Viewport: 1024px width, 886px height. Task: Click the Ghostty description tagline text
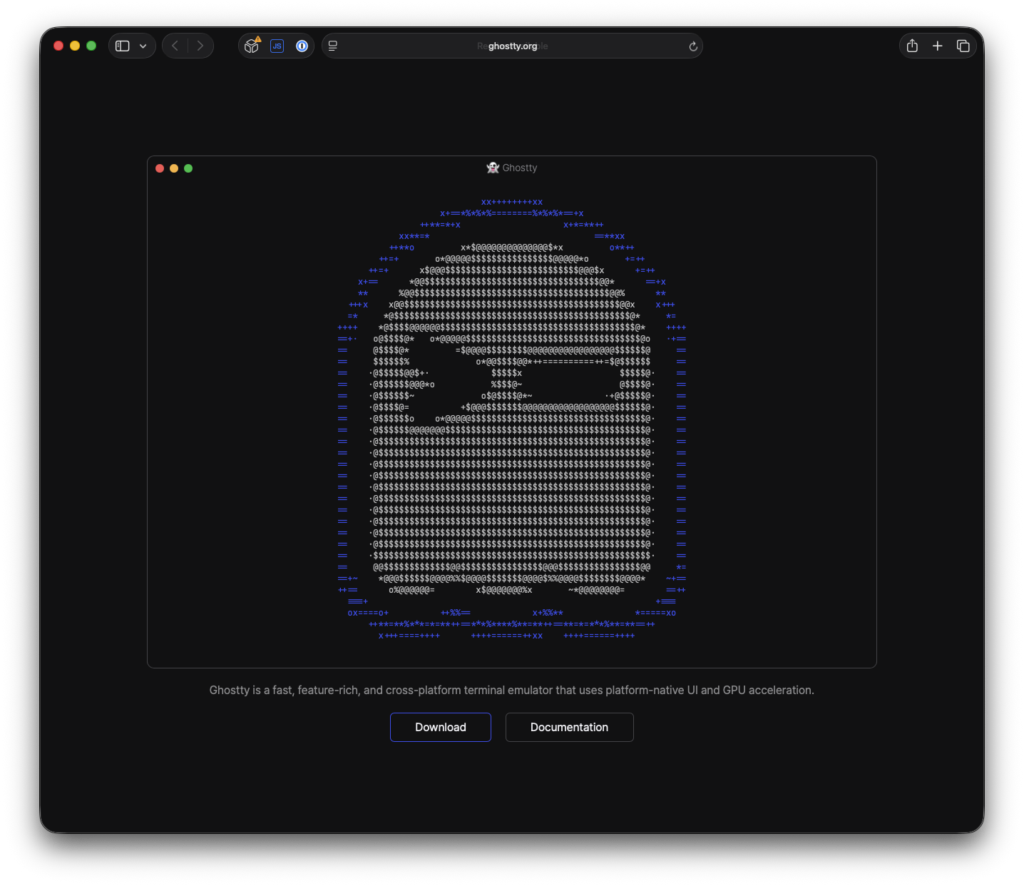coord(512,690)
